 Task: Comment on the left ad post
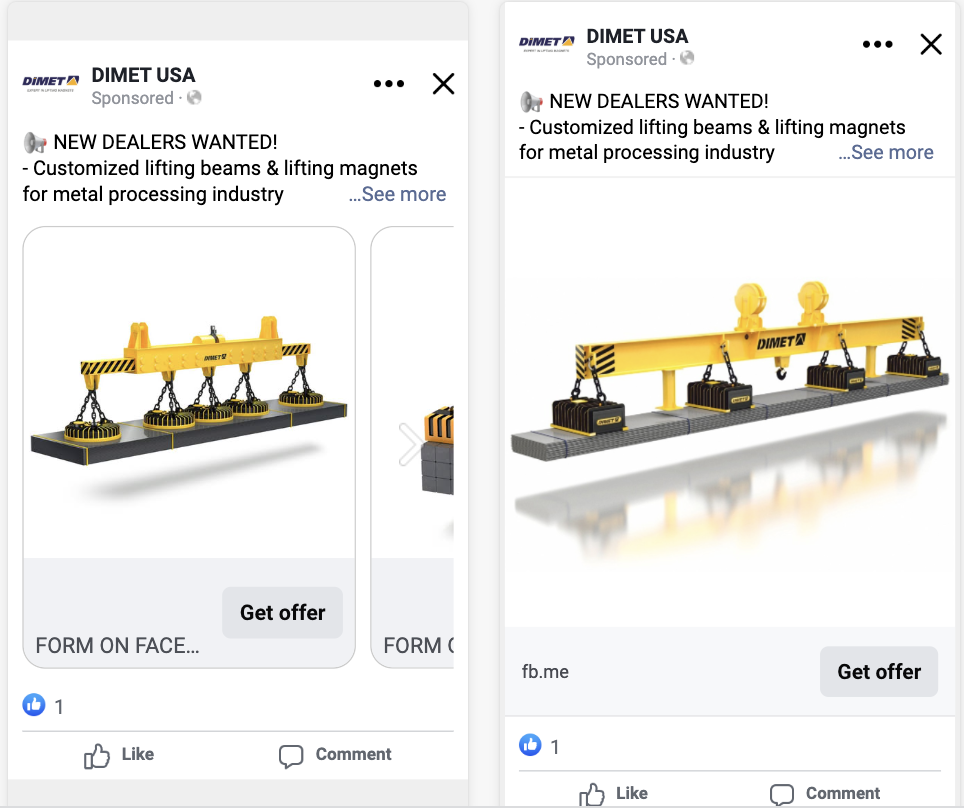tap(335, 755)
